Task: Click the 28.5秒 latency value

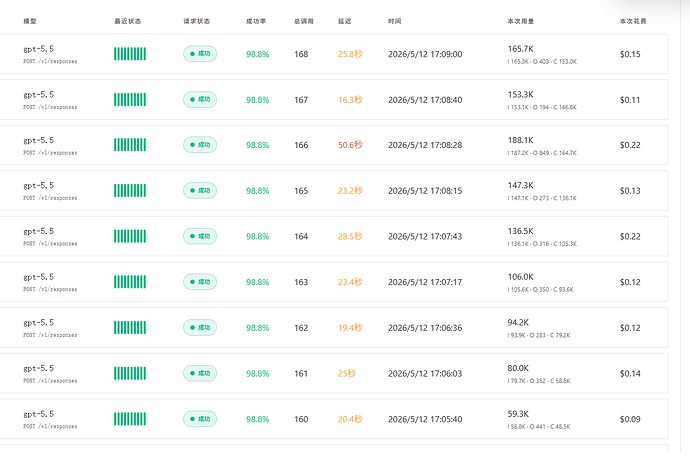Action: 350,236
